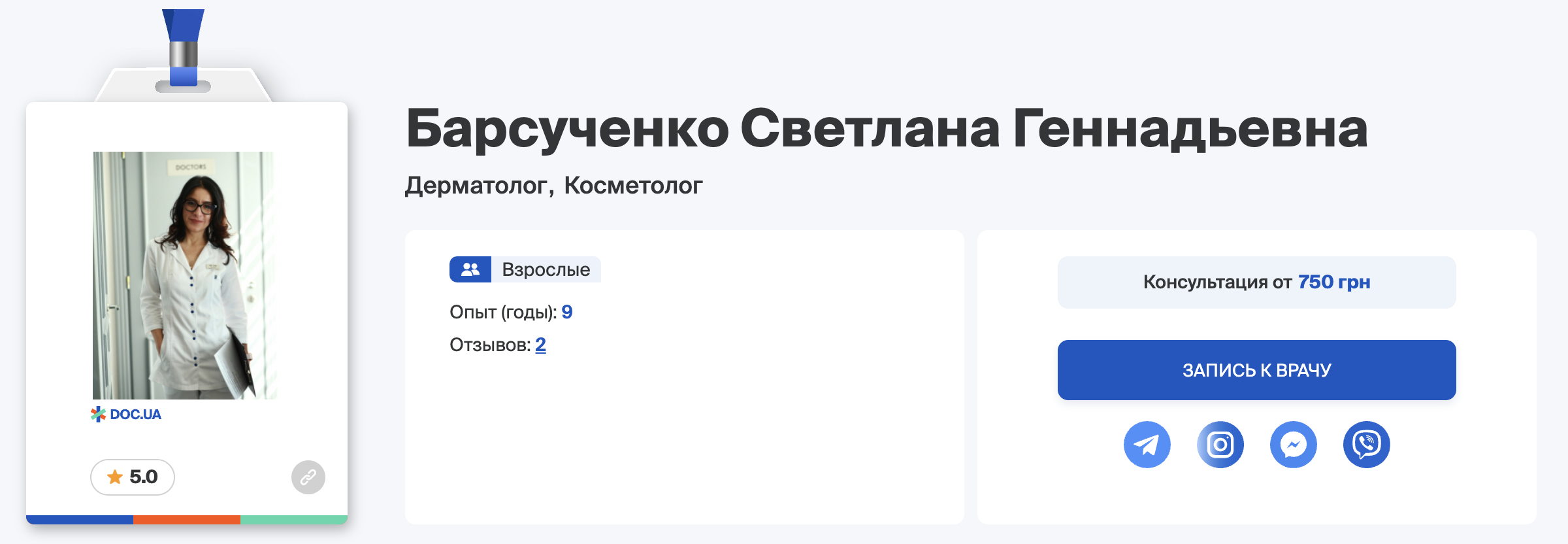
Task: Select the Дерматолог specialty text
Action: point(476,186)
